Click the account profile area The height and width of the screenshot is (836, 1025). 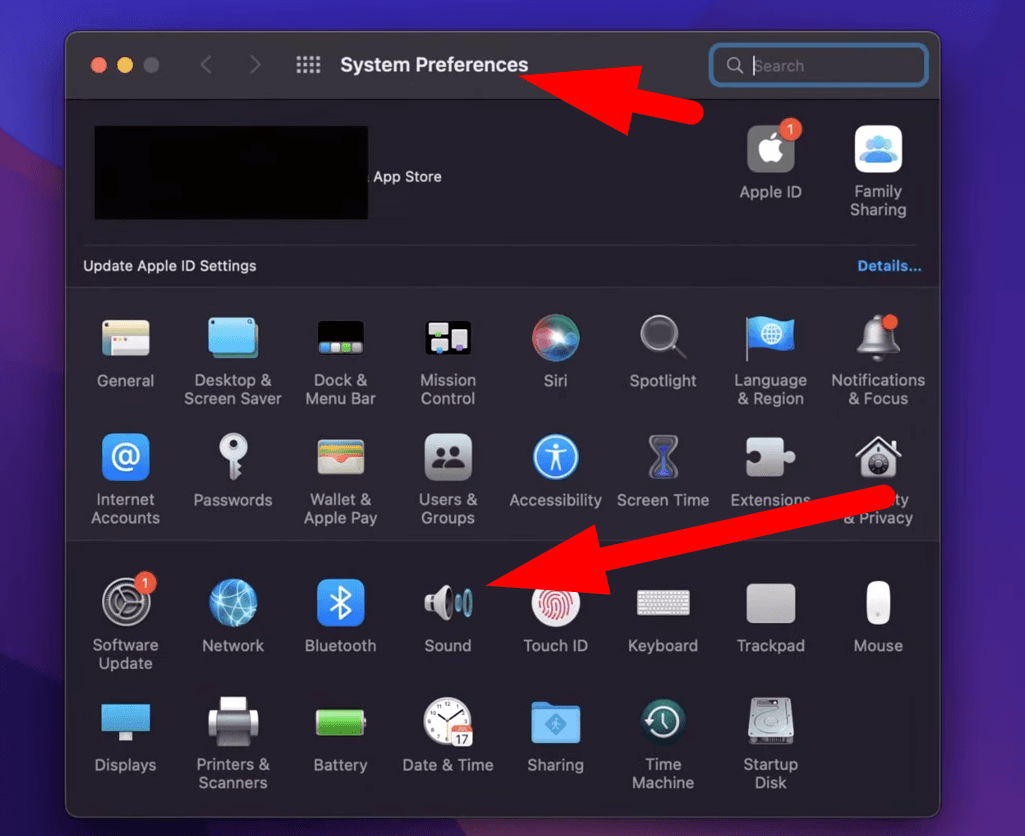[231, 173]
